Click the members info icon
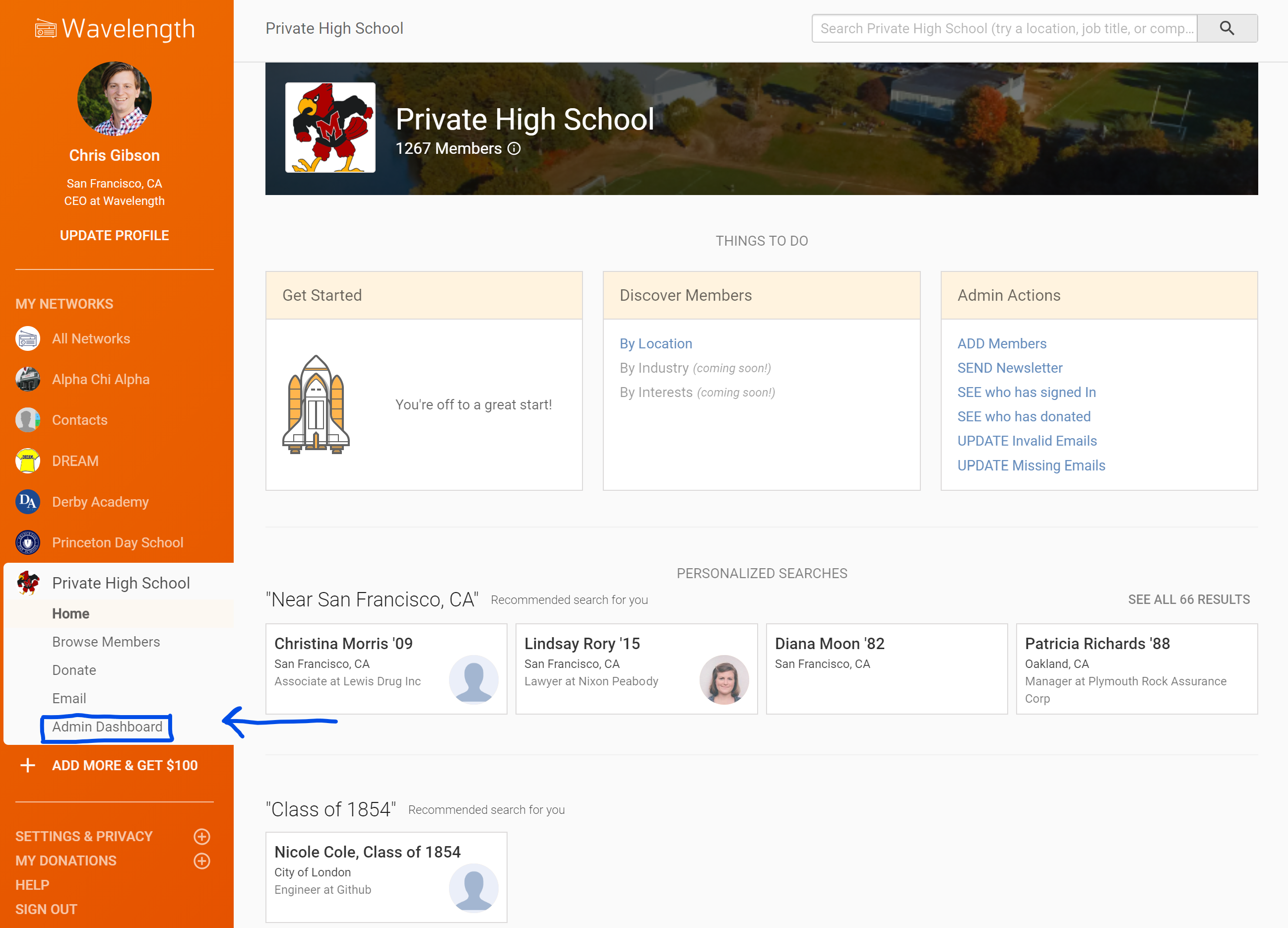The image size is (1288, 928). [x=514, y=149]
